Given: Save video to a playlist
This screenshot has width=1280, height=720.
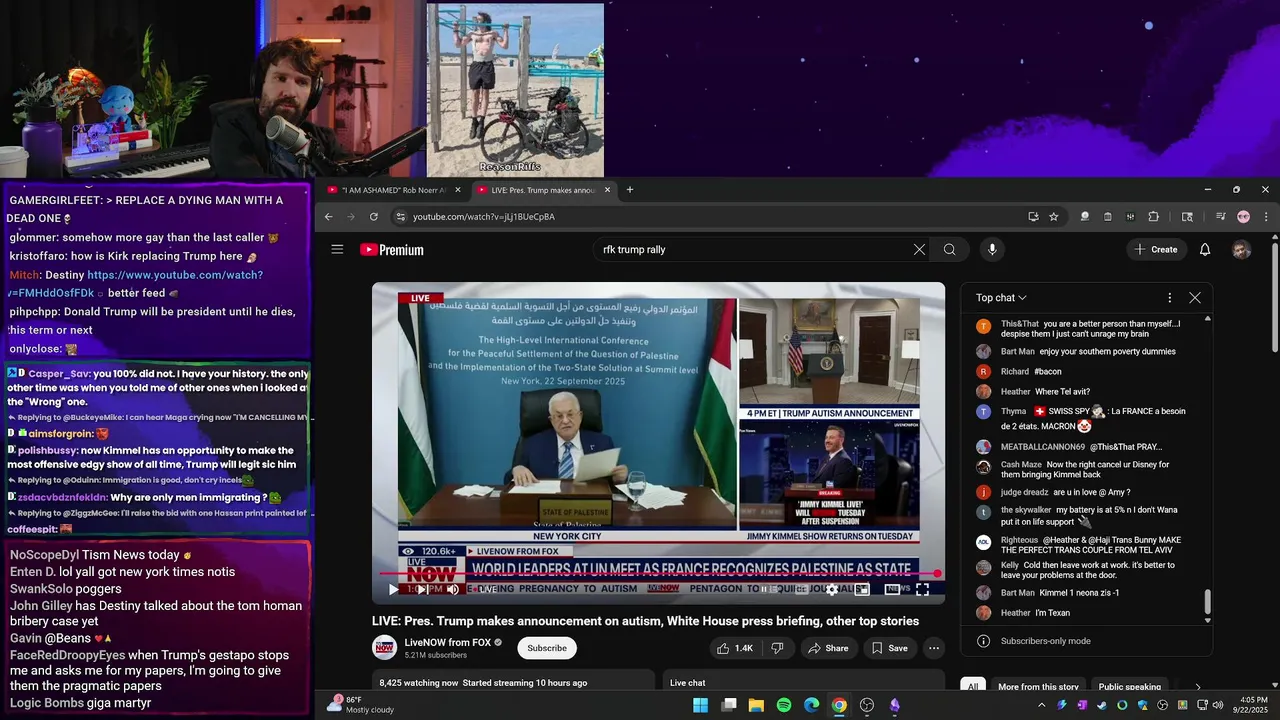Looking at the screenshot, I should click(889, 648).
